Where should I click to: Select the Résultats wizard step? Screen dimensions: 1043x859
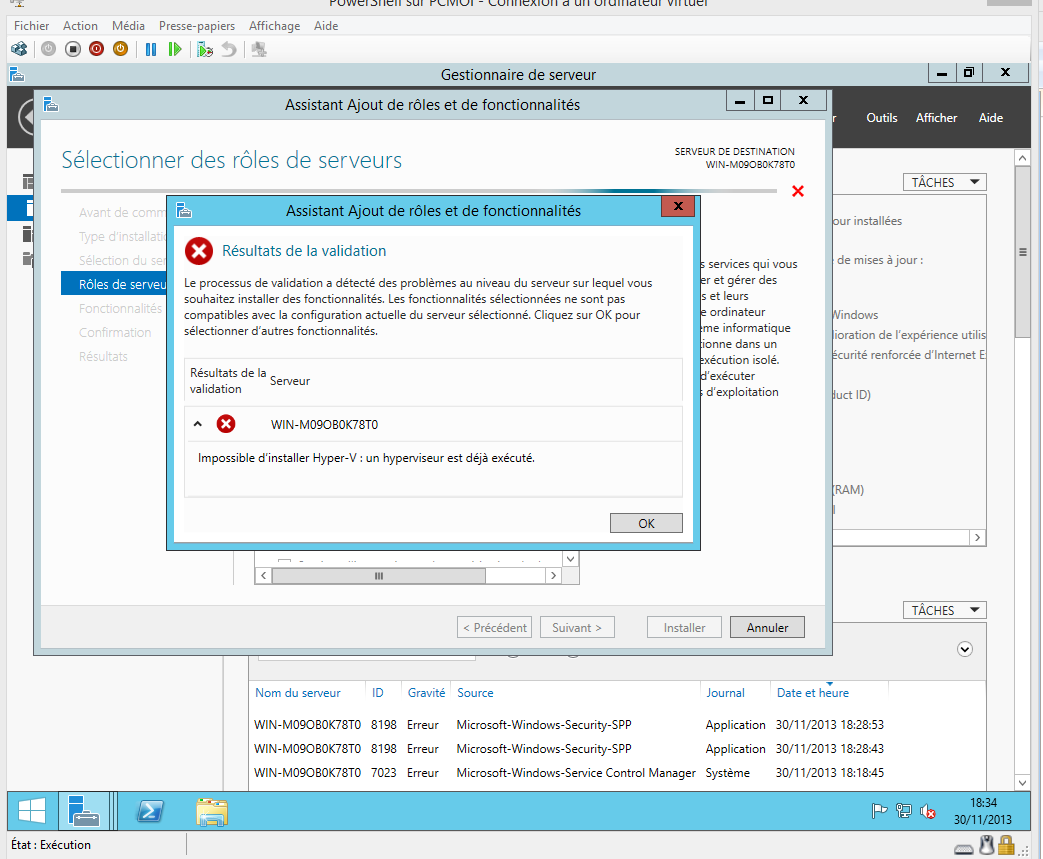click(103, 357)
